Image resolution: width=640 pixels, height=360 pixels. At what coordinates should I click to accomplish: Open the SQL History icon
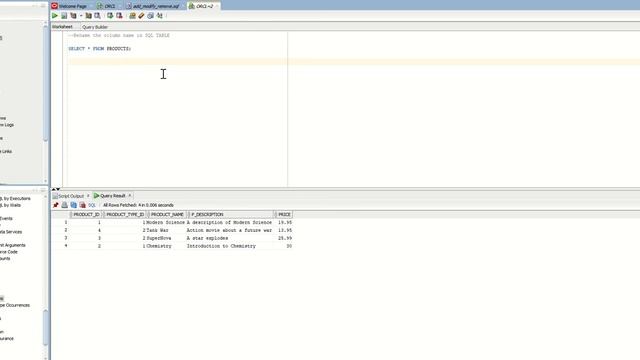[150, 16]
